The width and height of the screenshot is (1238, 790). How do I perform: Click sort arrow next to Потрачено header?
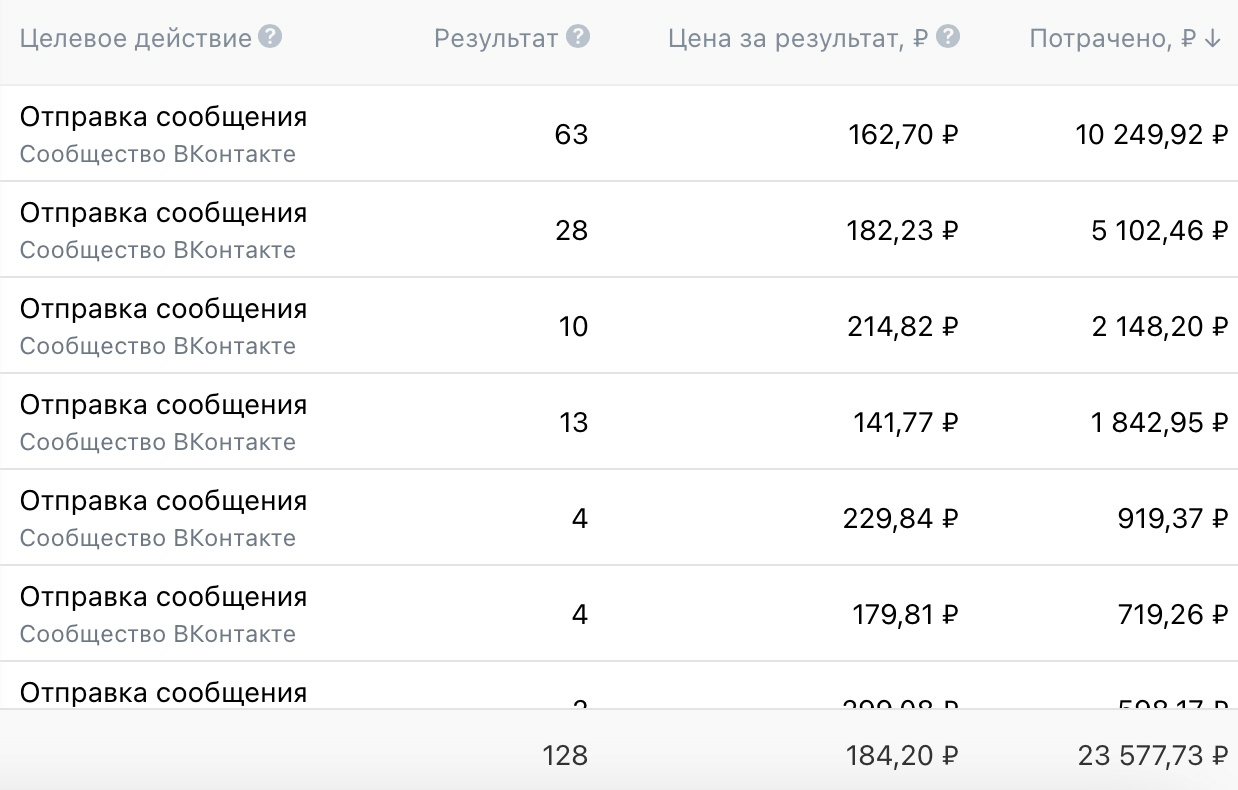[x=1213, y=39]
